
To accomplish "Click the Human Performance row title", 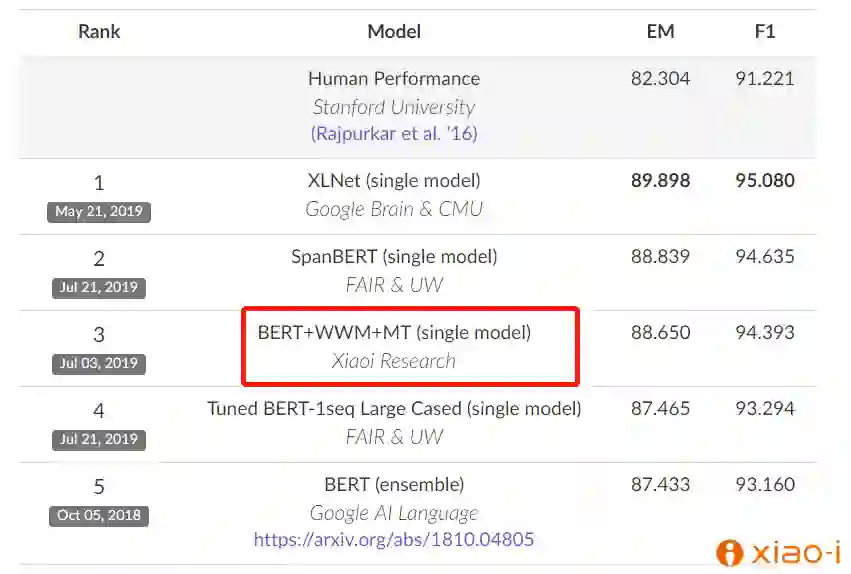I will 394,79.
